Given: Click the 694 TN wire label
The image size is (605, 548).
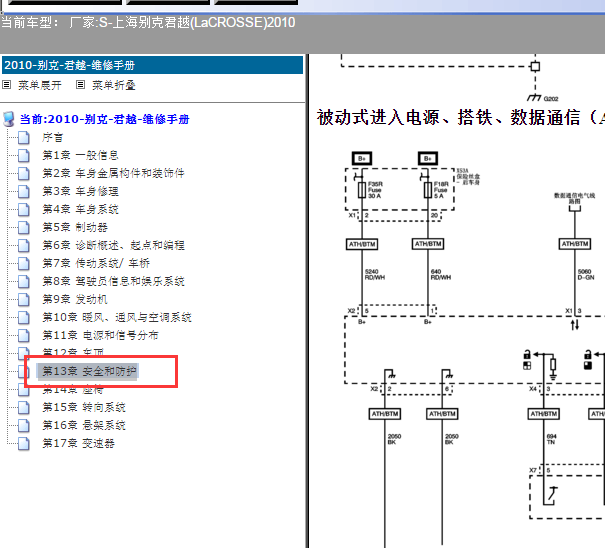Looking at the screenshot, I should [551, 439].
